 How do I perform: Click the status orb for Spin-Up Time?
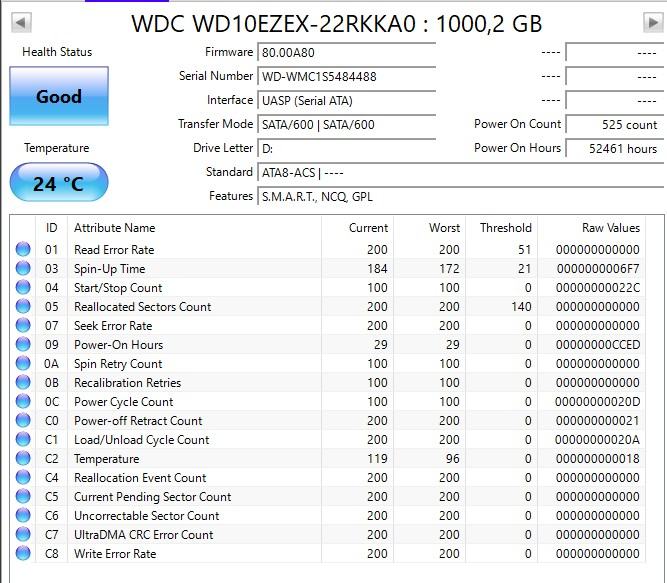[x=23, y=268]
